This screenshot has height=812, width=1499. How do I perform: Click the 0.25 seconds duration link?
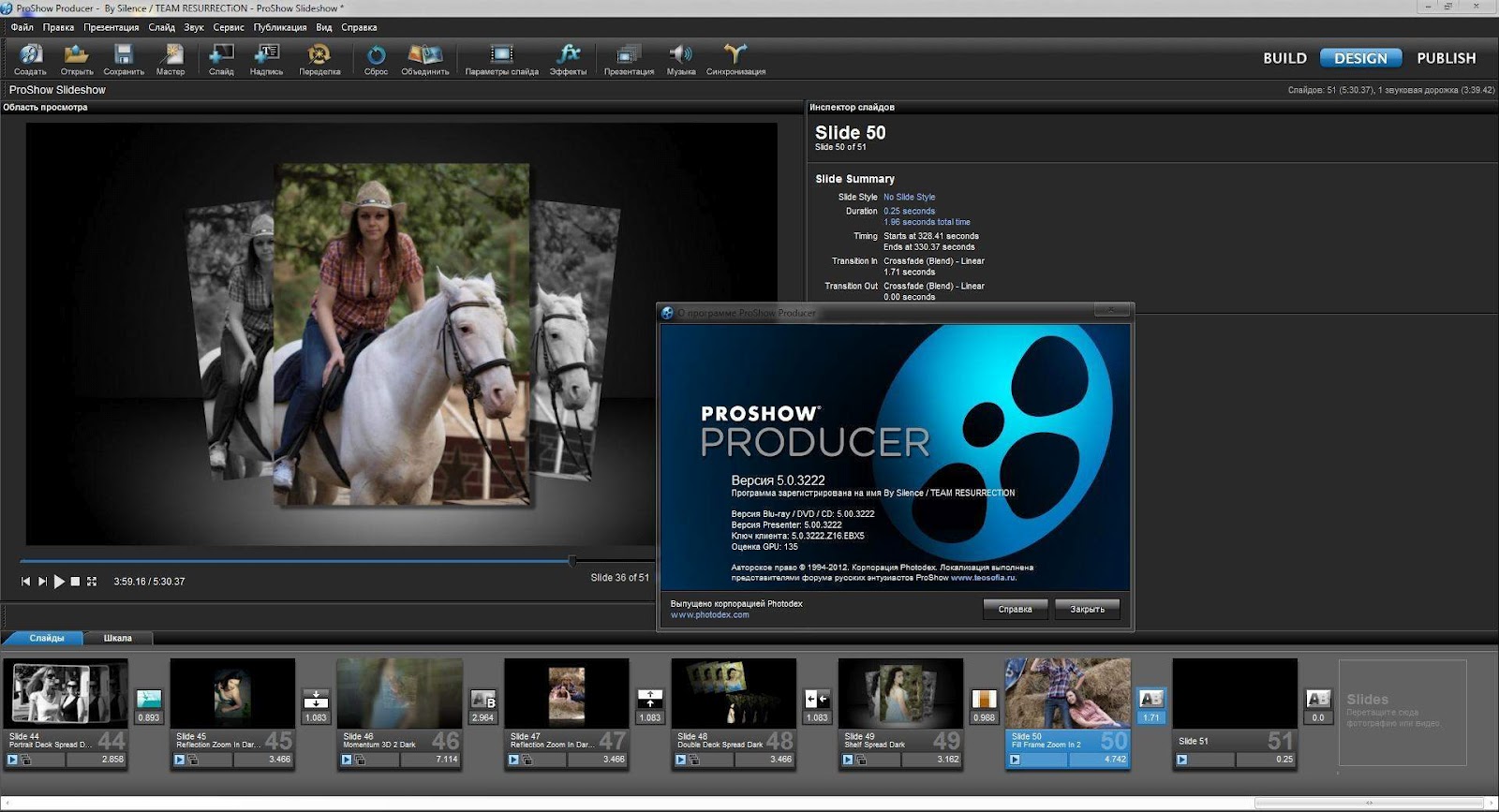[909, 211]
